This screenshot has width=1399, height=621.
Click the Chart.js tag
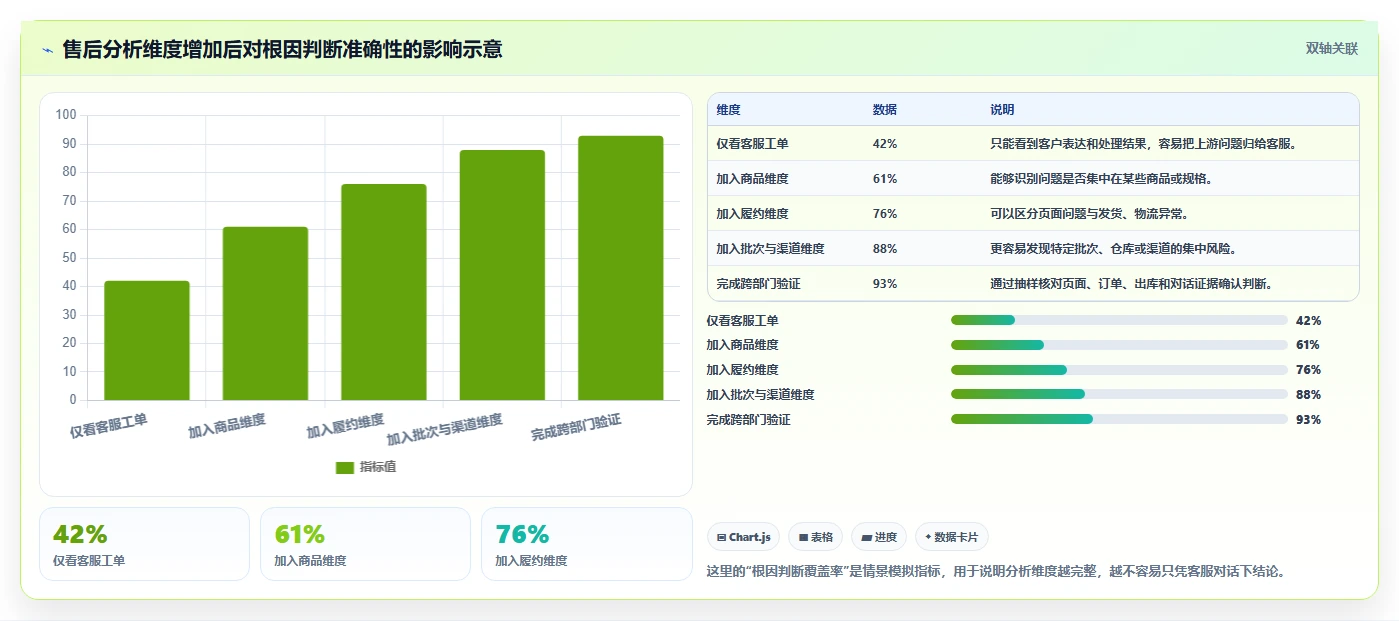743,537
